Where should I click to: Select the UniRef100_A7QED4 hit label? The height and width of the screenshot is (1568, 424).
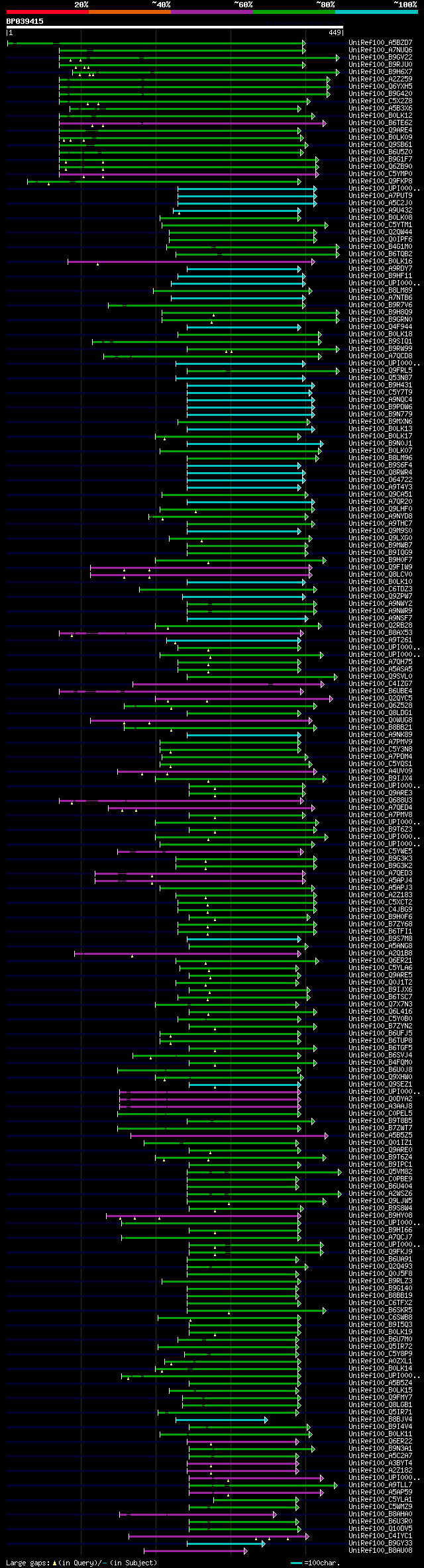380,807
